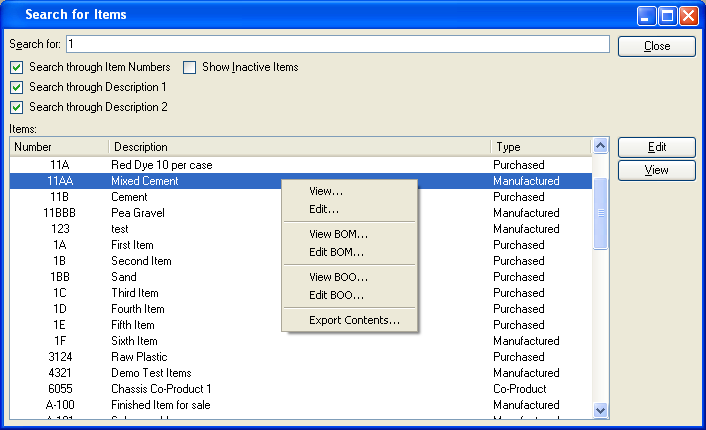The height and width of the screenshot is (430, 706).
Task: Minimize the Search for Items window
Action: pos(647,15)
